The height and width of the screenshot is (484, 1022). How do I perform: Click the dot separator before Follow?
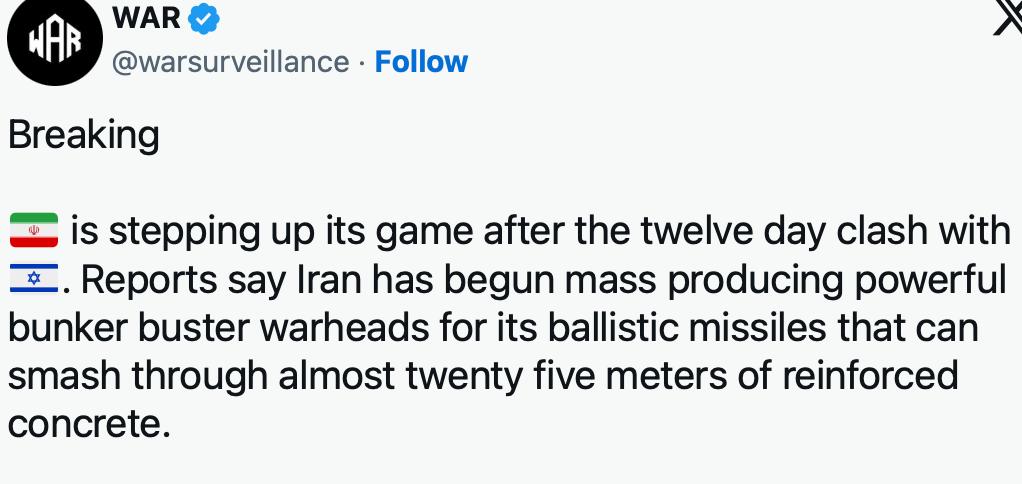361,62
